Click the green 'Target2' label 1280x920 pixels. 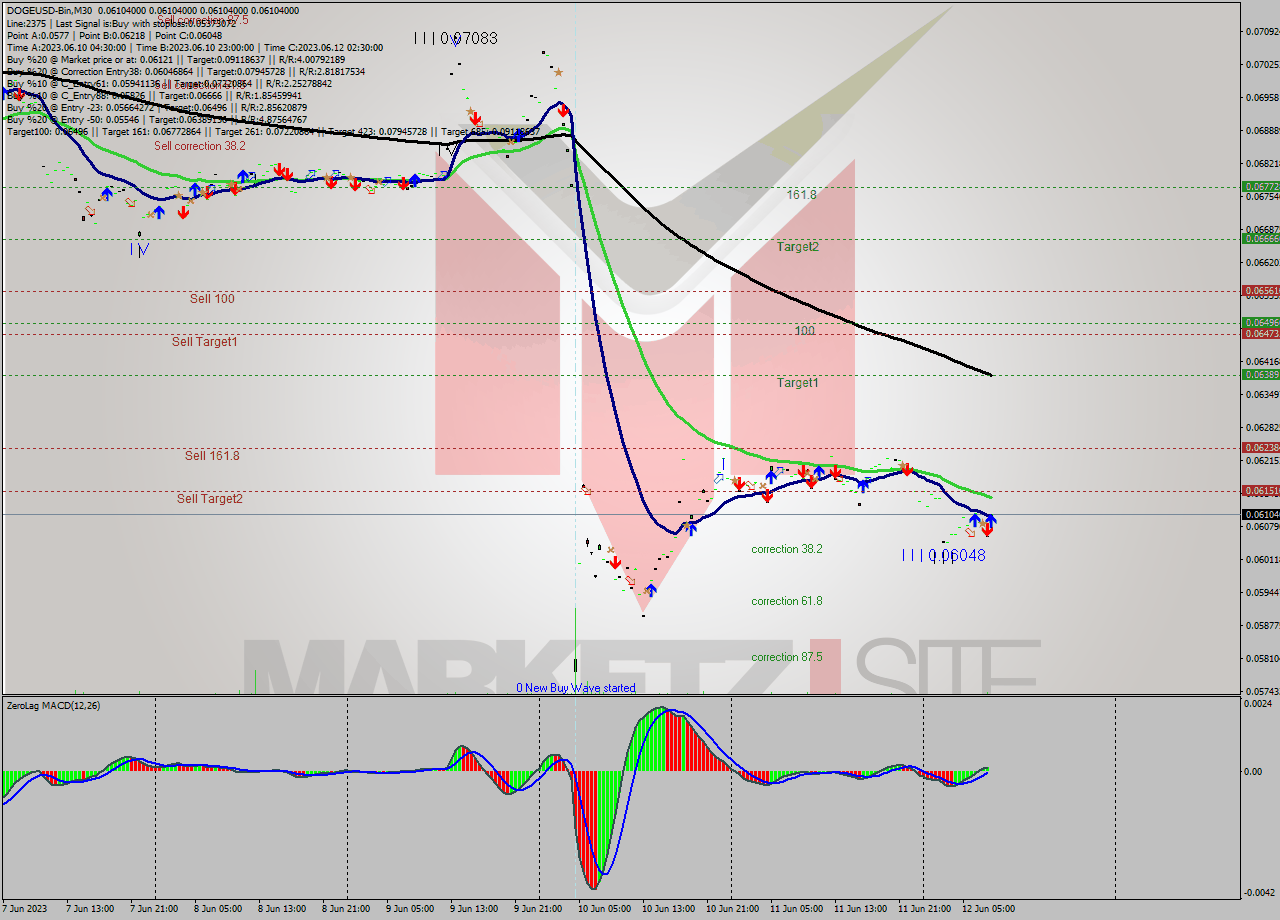[x=798, y=246]
